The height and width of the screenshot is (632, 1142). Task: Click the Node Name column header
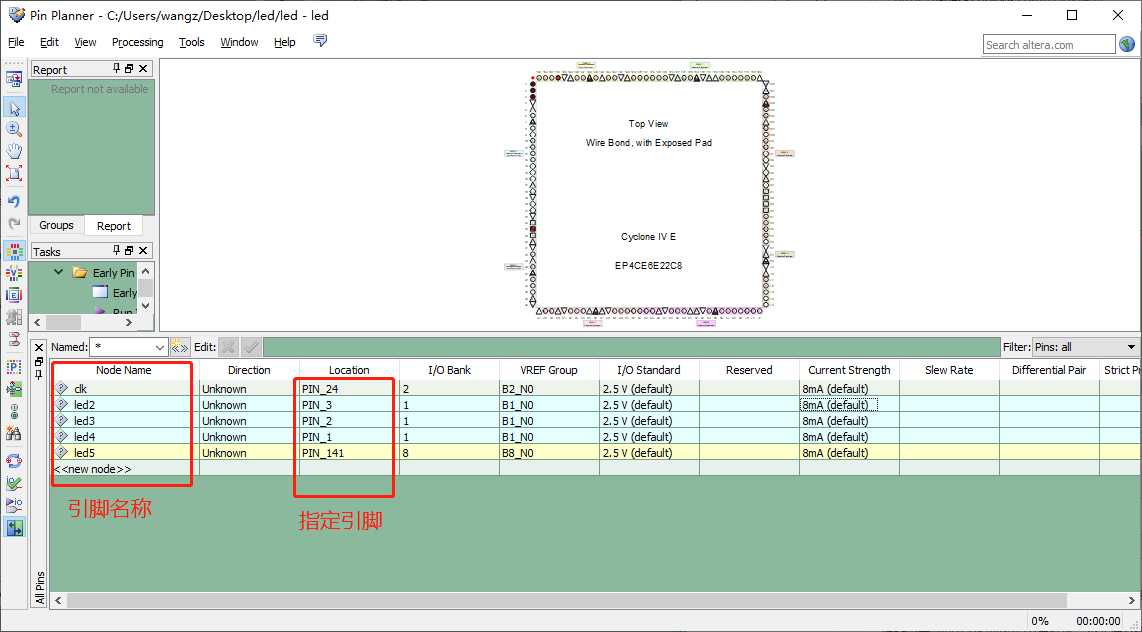pos(124,370)
